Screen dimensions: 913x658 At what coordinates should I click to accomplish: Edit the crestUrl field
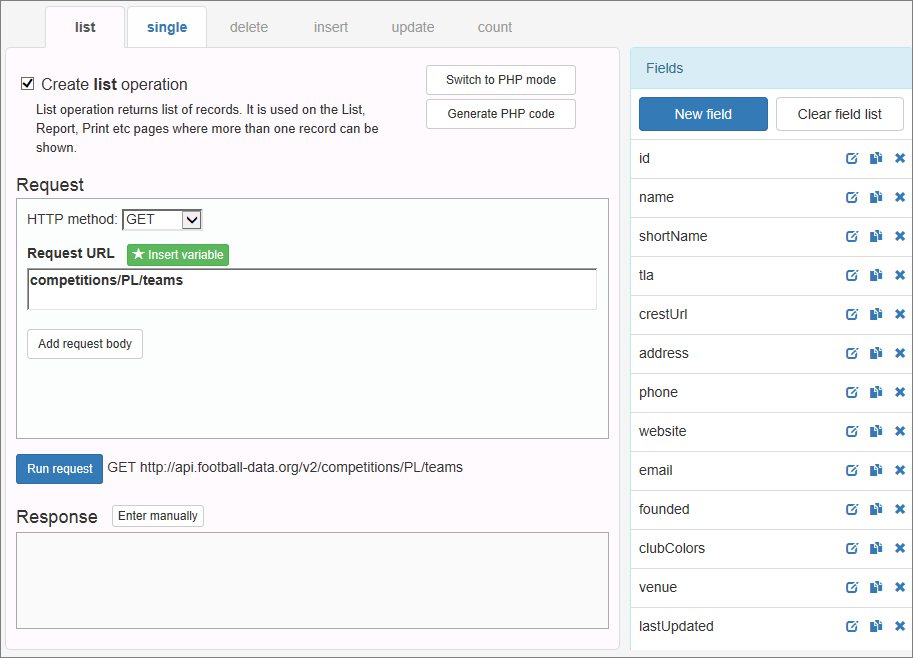(852, 314)
